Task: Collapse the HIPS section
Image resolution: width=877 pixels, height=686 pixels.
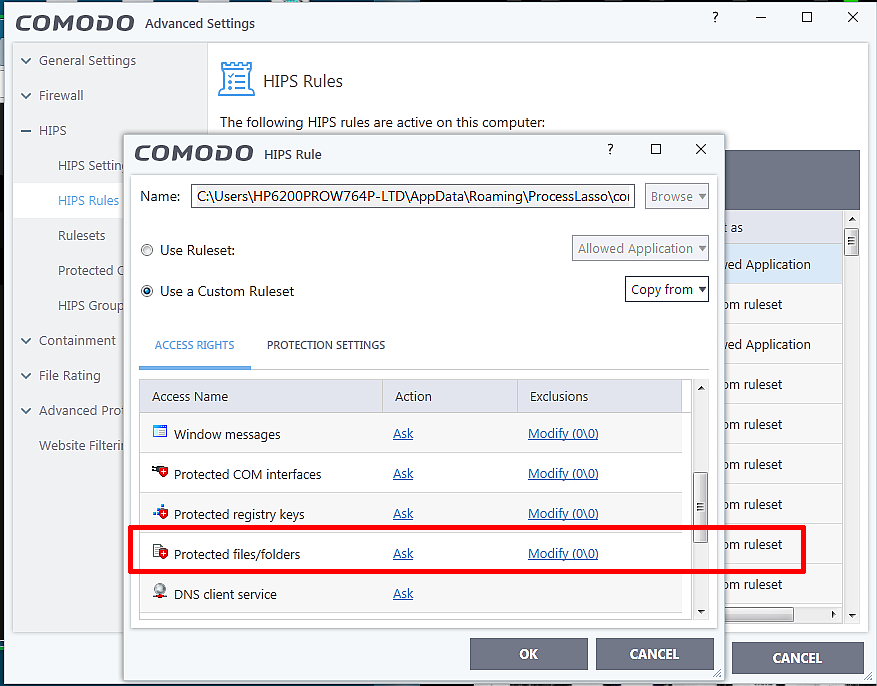Action: tap(26, 131)
